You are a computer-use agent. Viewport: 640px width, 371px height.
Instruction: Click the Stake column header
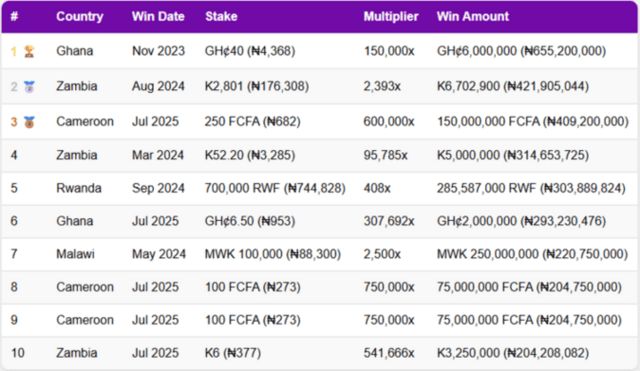point(221,16)
